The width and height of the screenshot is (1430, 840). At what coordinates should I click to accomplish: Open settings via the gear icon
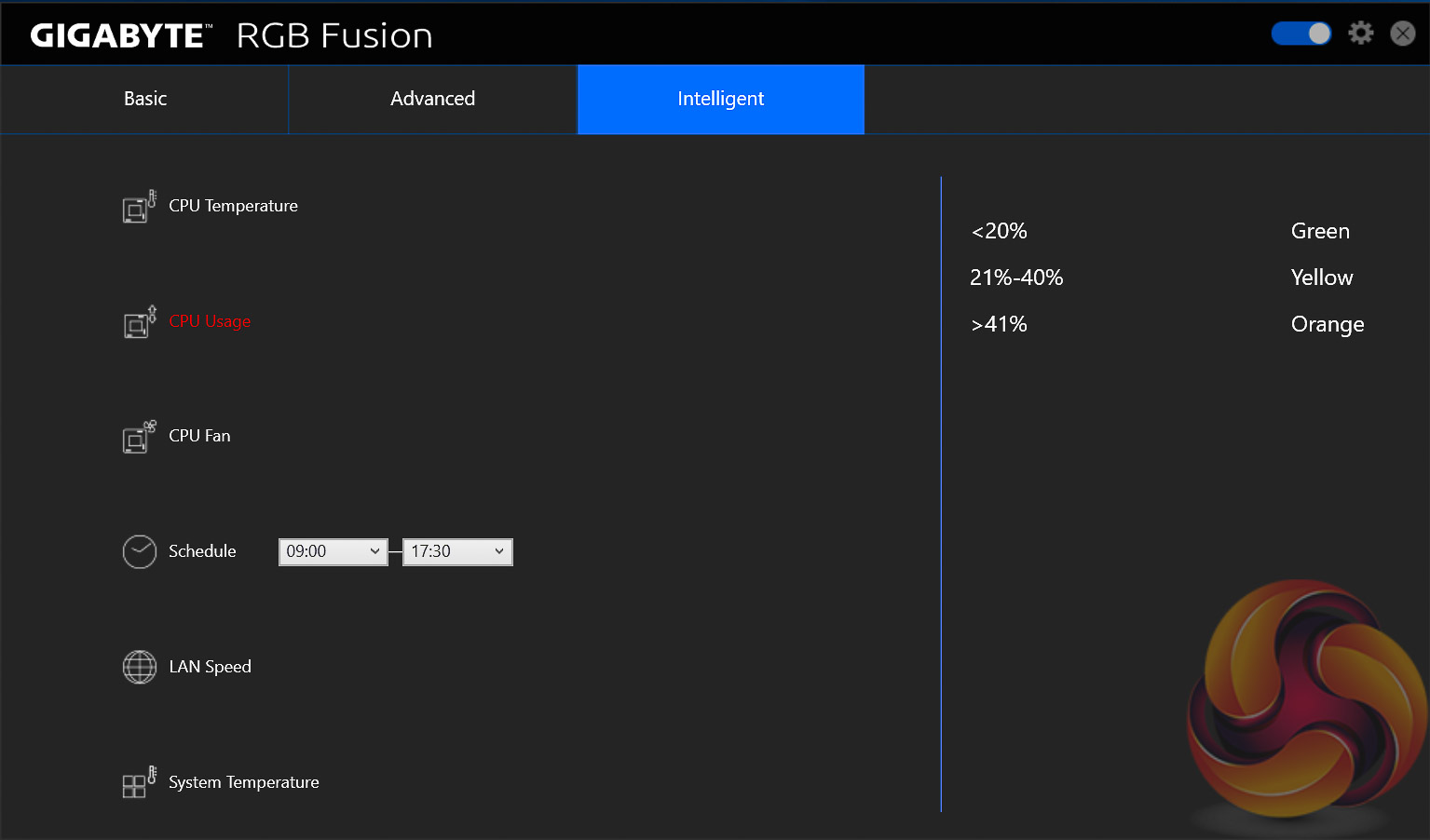pos(1360,34)
